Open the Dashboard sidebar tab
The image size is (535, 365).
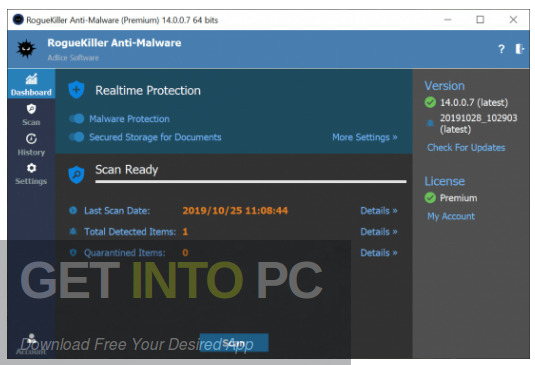point(31,84)
